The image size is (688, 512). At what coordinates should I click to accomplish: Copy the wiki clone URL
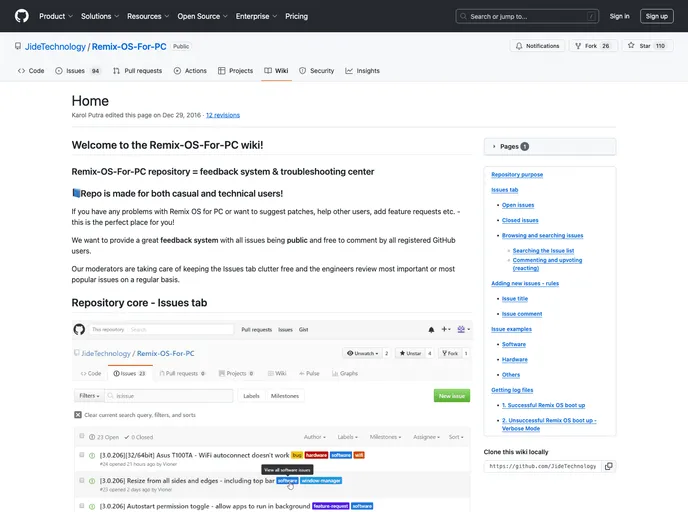pyautogui.click(x=609, y=466)
